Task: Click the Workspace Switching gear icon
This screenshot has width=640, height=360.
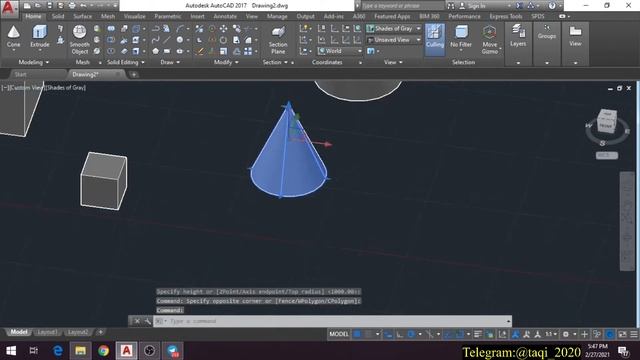Action: pos(566,334)
